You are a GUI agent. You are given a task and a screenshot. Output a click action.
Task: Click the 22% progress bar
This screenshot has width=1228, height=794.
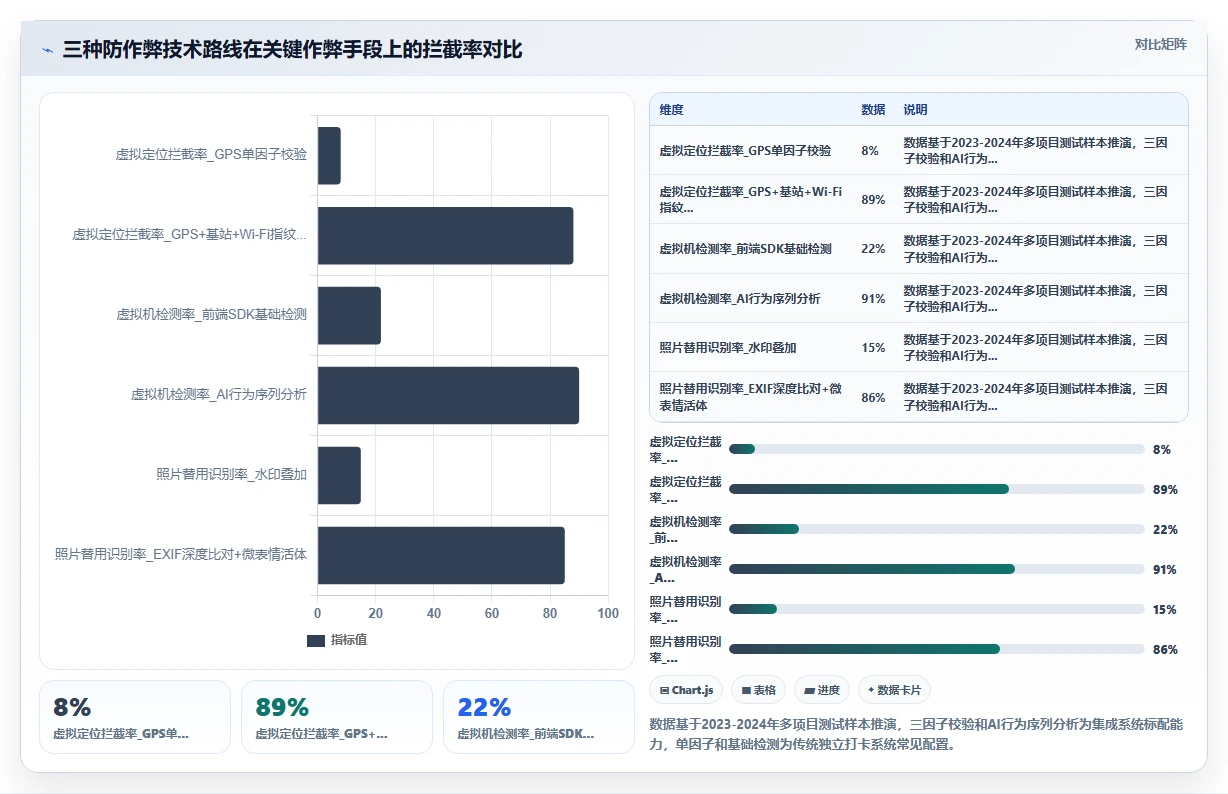(x=936, y=529)
